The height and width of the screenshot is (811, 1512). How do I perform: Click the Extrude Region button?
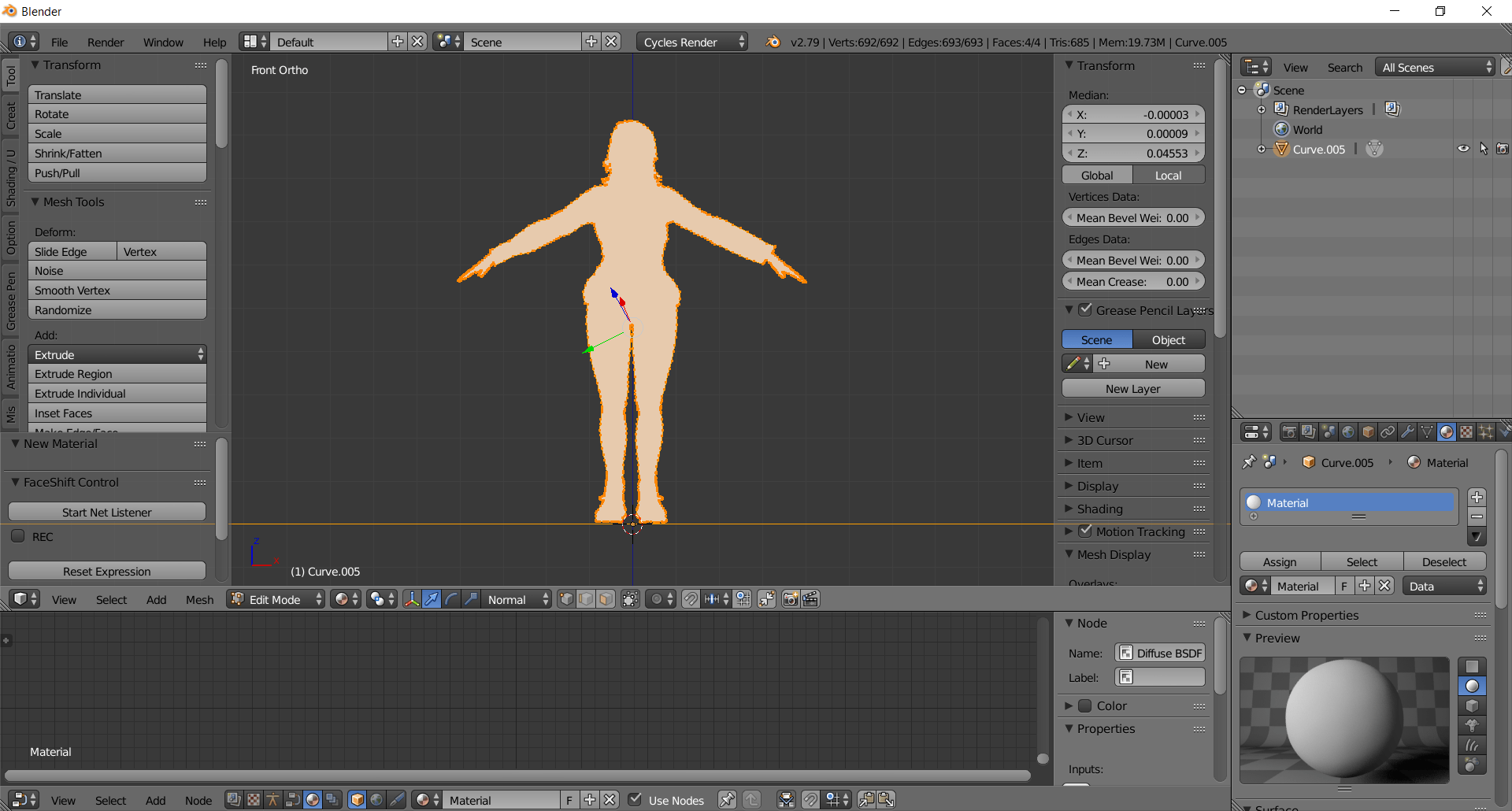[x=117, y=374]
